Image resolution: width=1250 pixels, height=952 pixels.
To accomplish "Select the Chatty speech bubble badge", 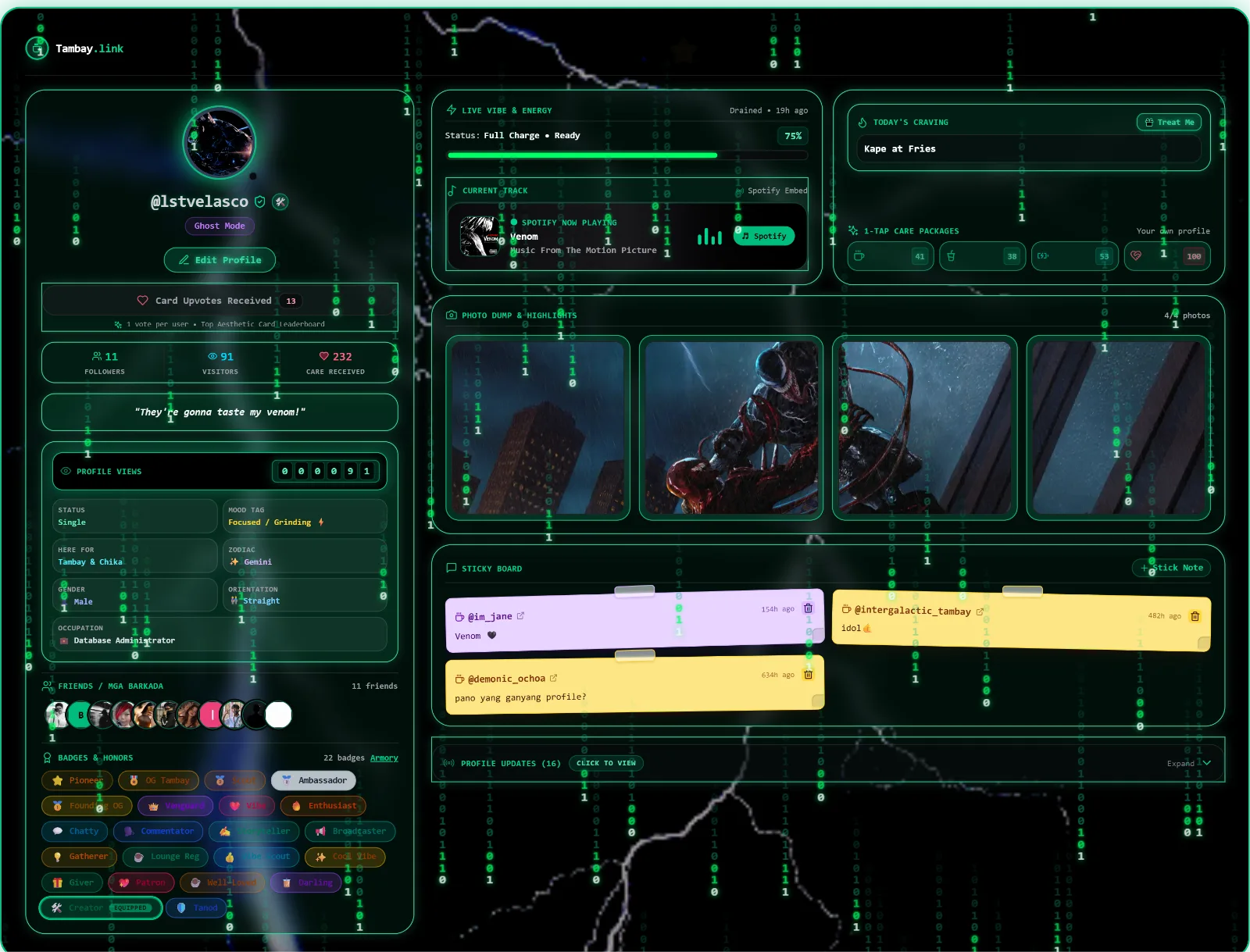I will 75,832.
